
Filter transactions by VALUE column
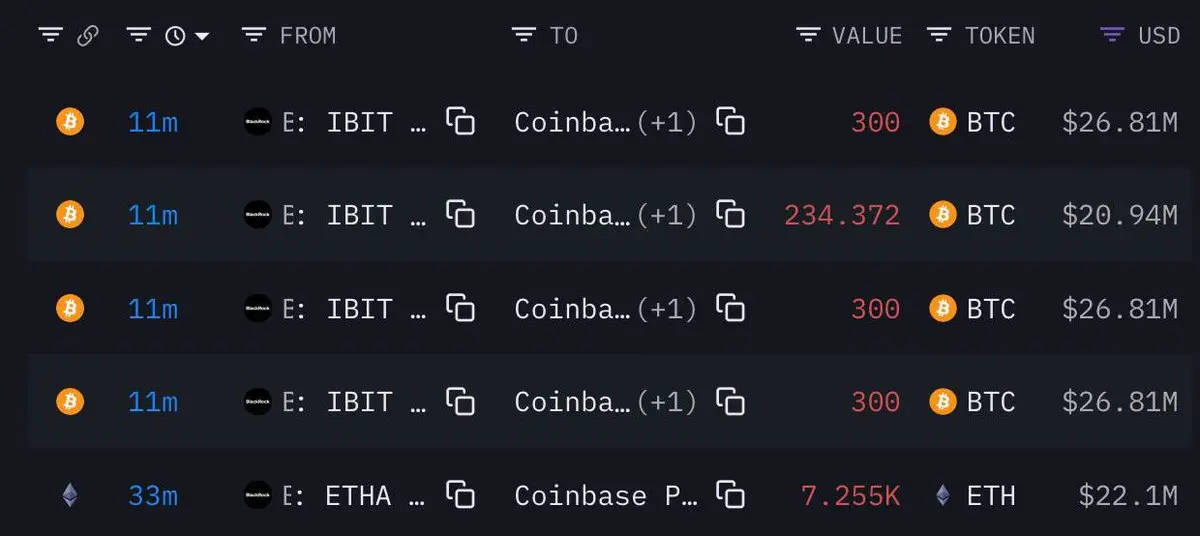pyautogui.click(x=808, y=36)
